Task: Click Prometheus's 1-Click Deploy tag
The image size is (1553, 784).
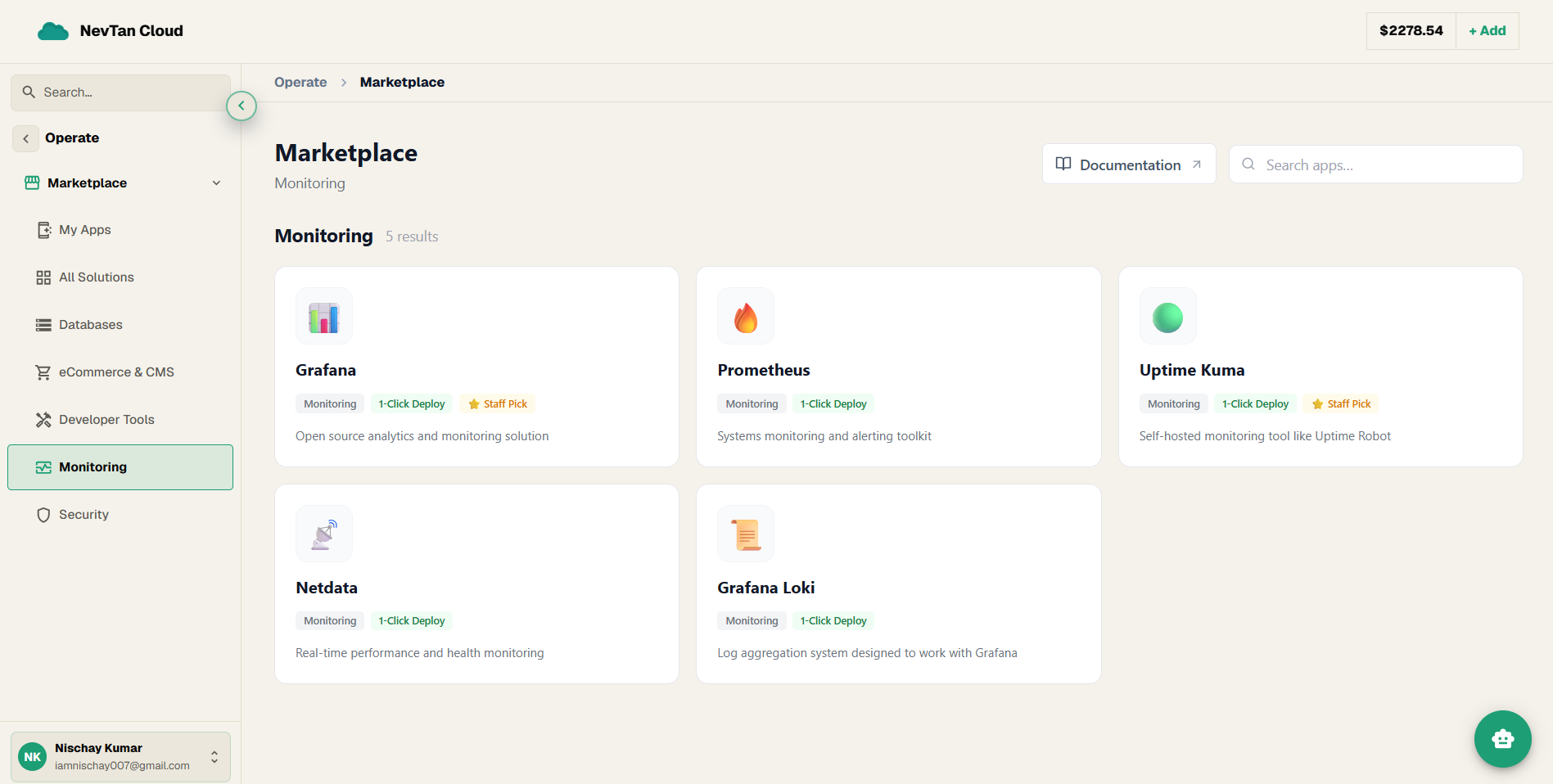Action: (833, 404)
